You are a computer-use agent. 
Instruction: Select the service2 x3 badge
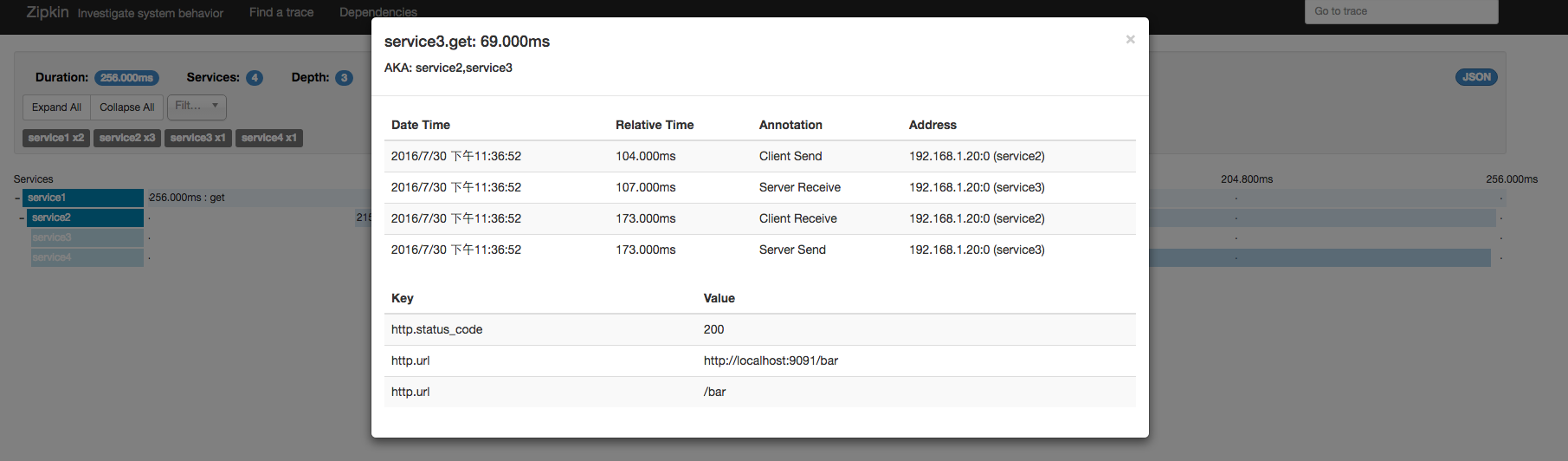click(127, 138)
